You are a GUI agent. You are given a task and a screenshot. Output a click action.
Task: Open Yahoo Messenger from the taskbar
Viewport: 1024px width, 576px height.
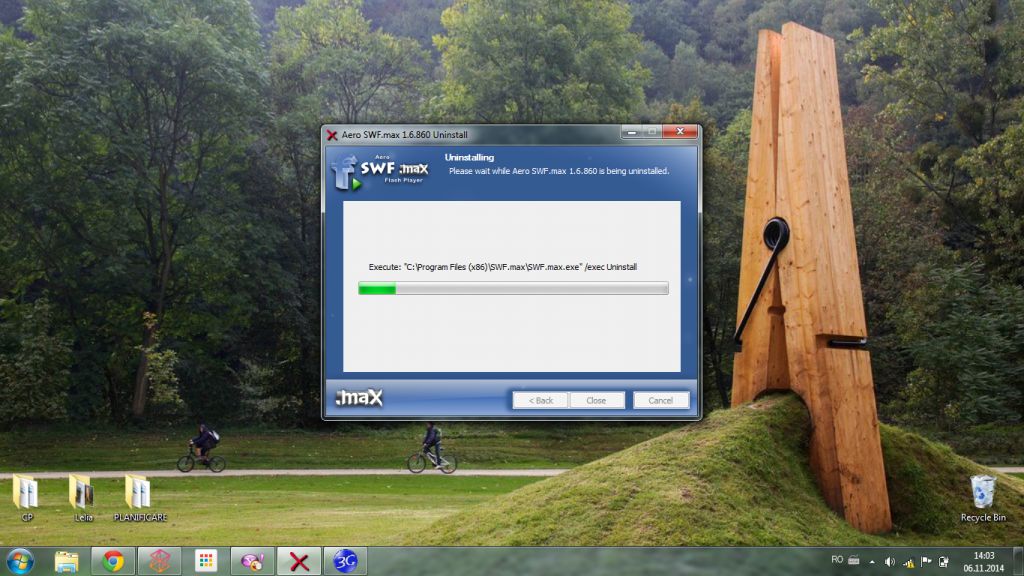pos(253,562)
